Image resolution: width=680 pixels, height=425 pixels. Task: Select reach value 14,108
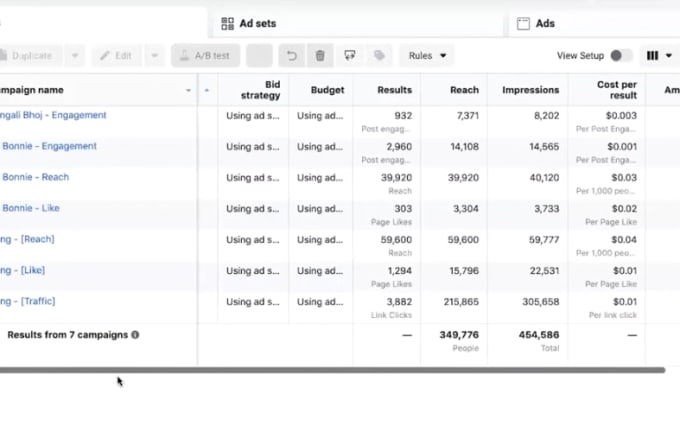[464, 147]
